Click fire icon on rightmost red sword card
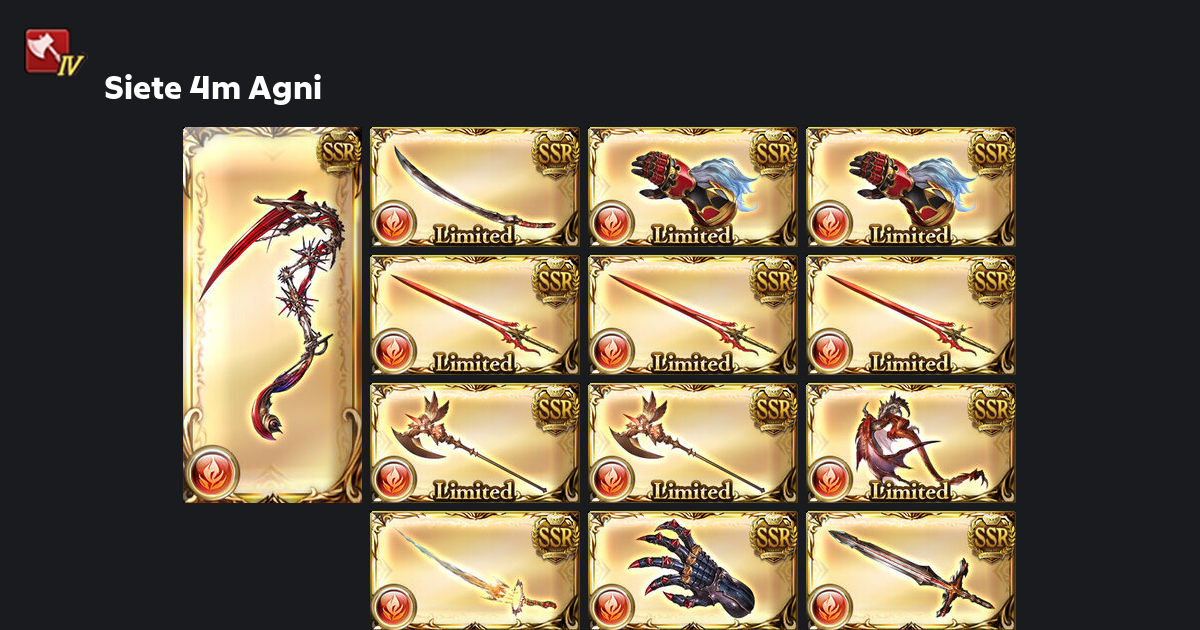 tap(830, 350)
